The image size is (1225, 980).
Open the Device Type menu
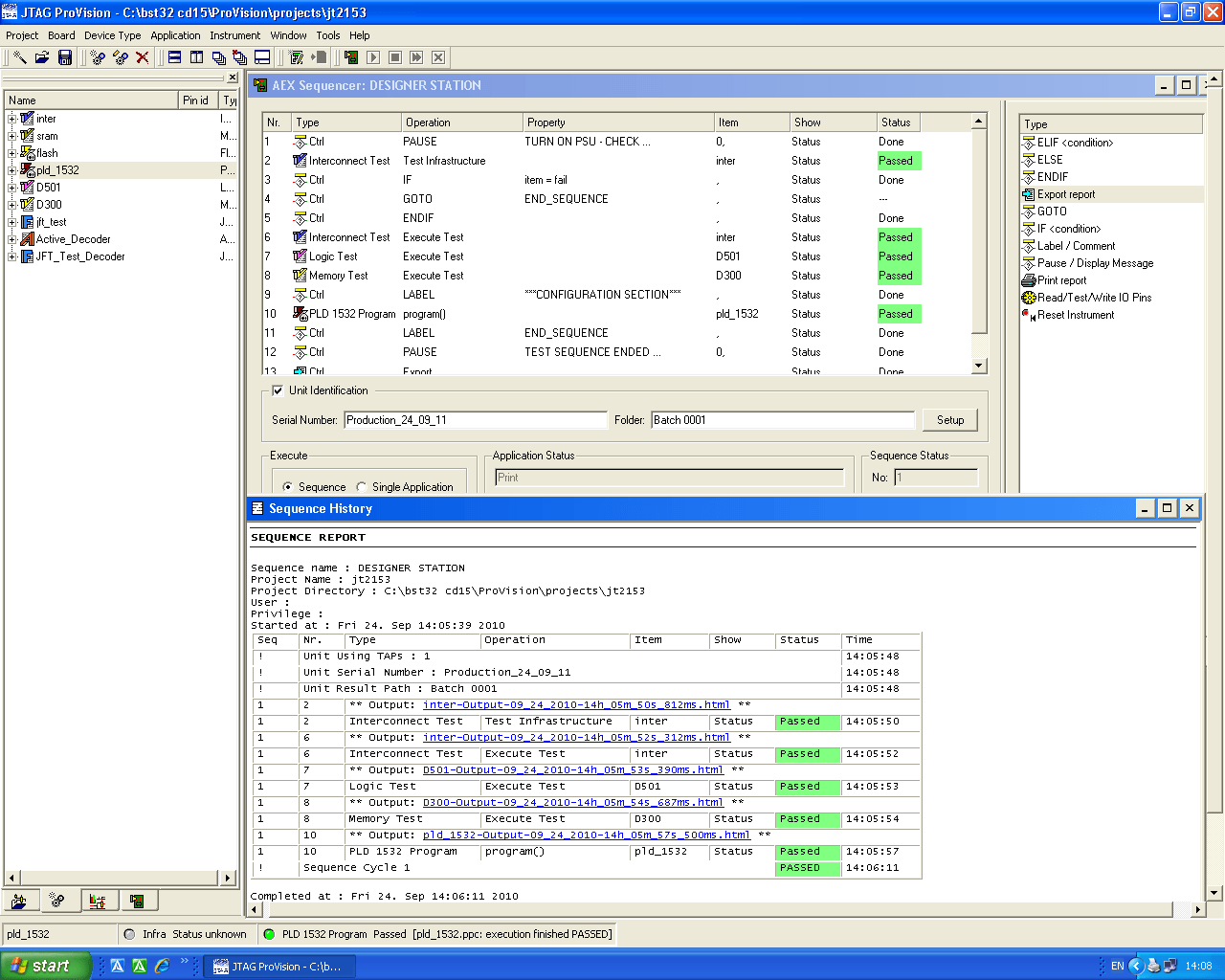tap(113, 35)
